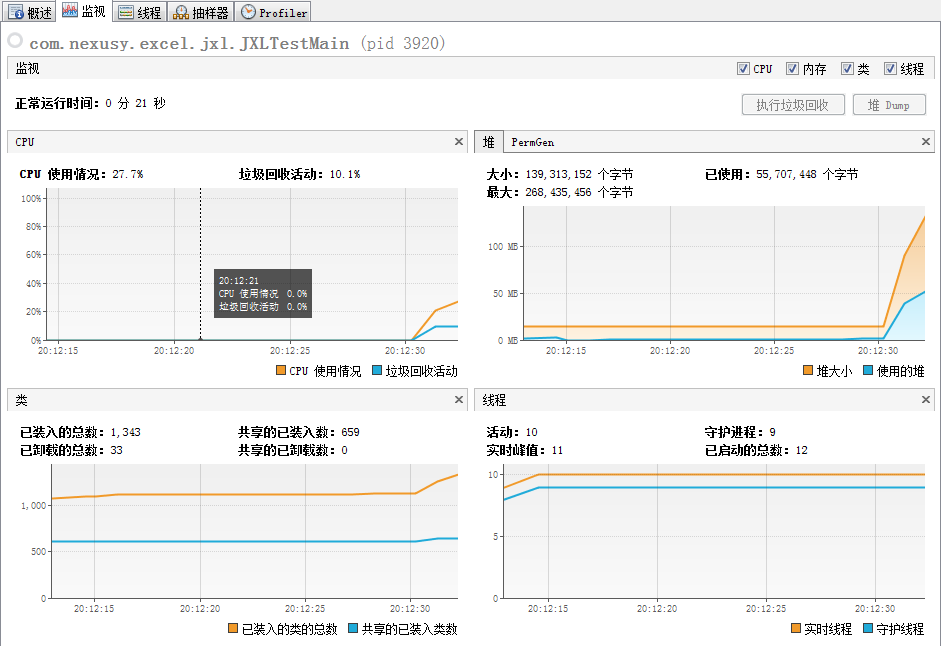Close the CPU panel
The width and height of the screenshot is (941, 646).
pyautogui.click(x=458, y=142)
